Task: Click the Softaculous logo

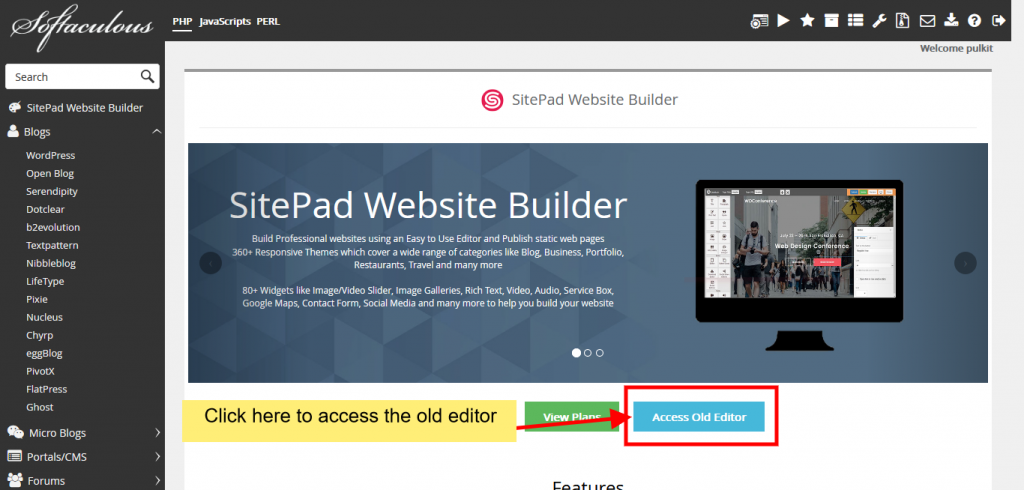Action: point(82,26)
